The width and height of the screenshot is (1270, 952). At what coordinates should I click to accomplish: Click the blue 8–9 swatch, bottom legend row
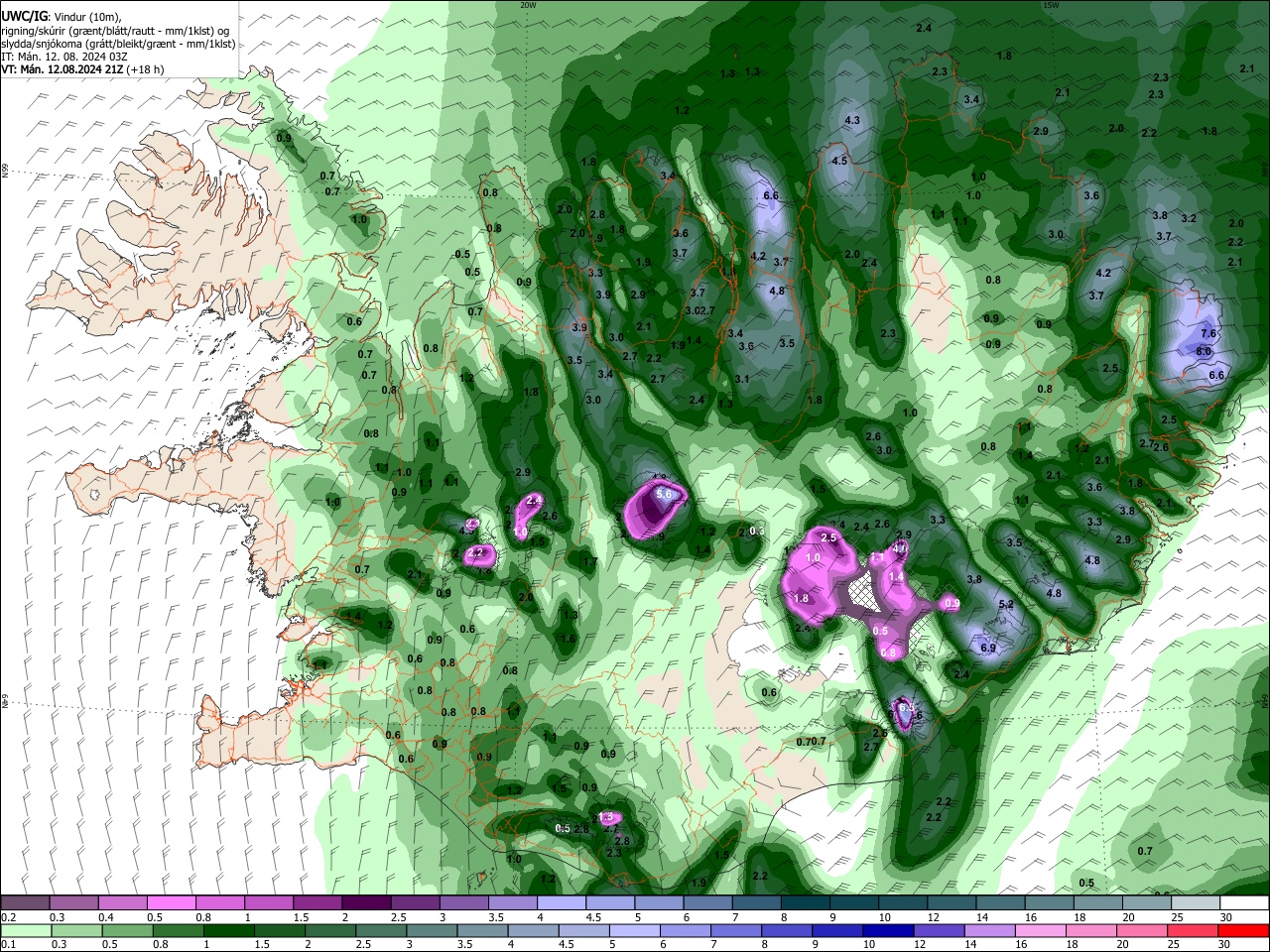point(788,930)
